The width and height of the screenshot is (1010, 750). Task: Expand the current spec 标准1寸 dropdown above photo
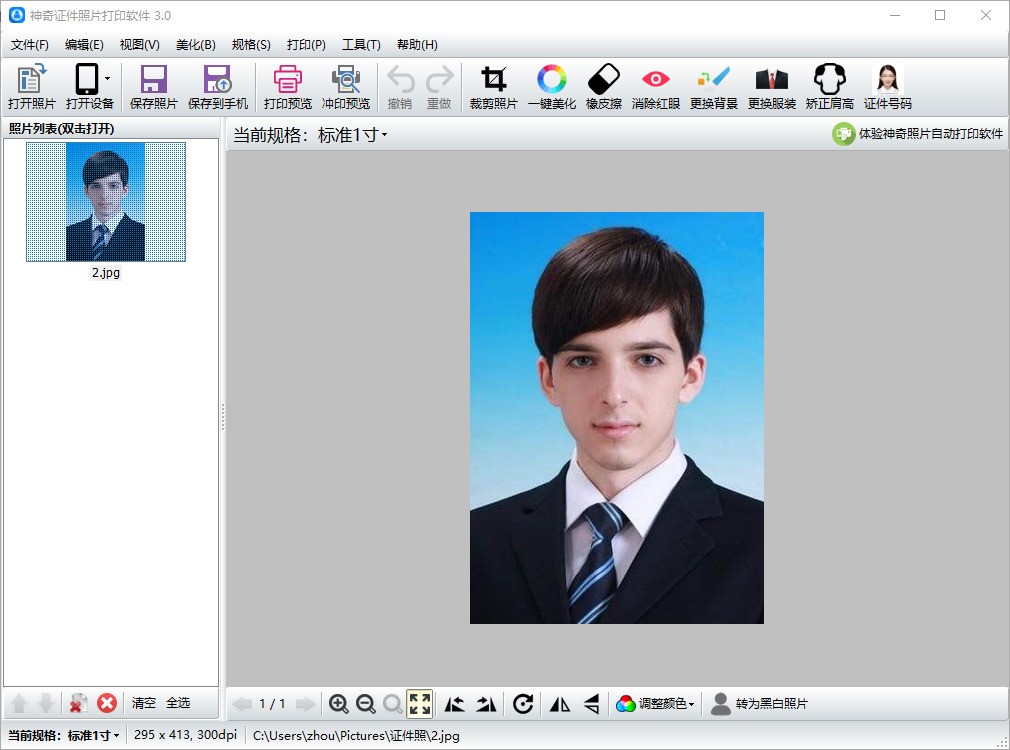(x=352, y=135)
